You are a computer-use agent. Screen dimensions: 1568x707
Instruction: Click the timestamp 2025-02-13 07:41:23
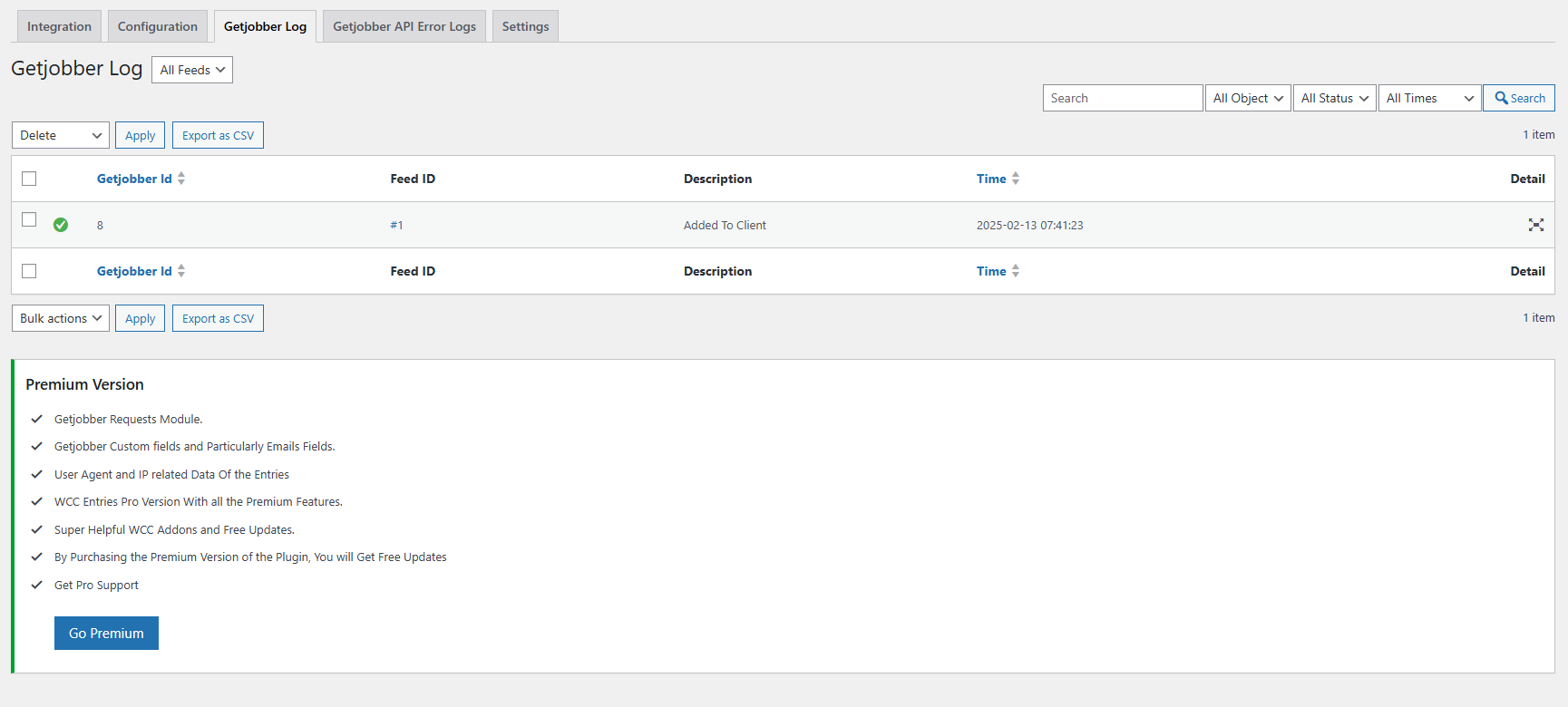coord(1029,225)
